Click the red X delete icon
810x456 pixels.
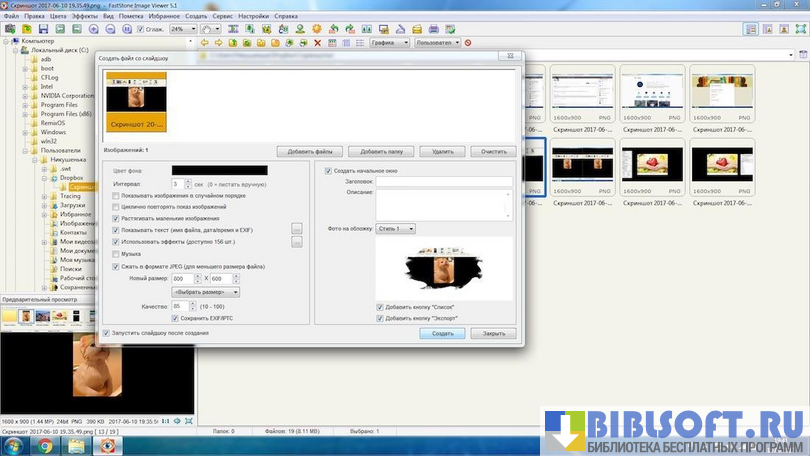pos(318,43)
